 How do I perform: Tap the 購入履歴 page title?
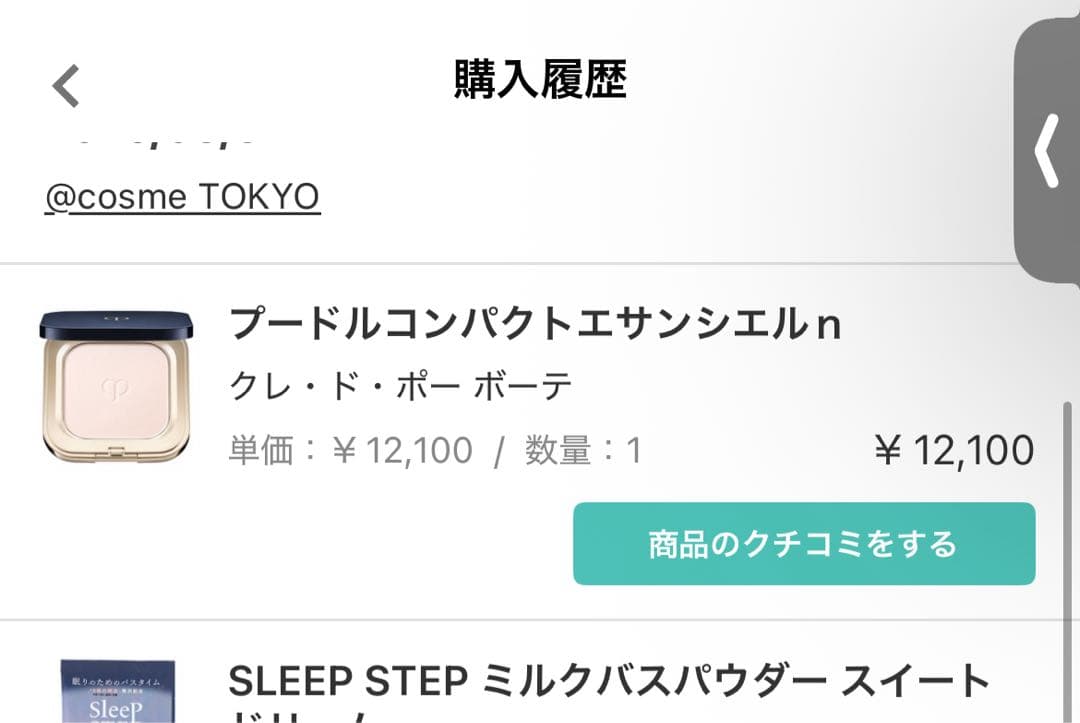(540, 81)
